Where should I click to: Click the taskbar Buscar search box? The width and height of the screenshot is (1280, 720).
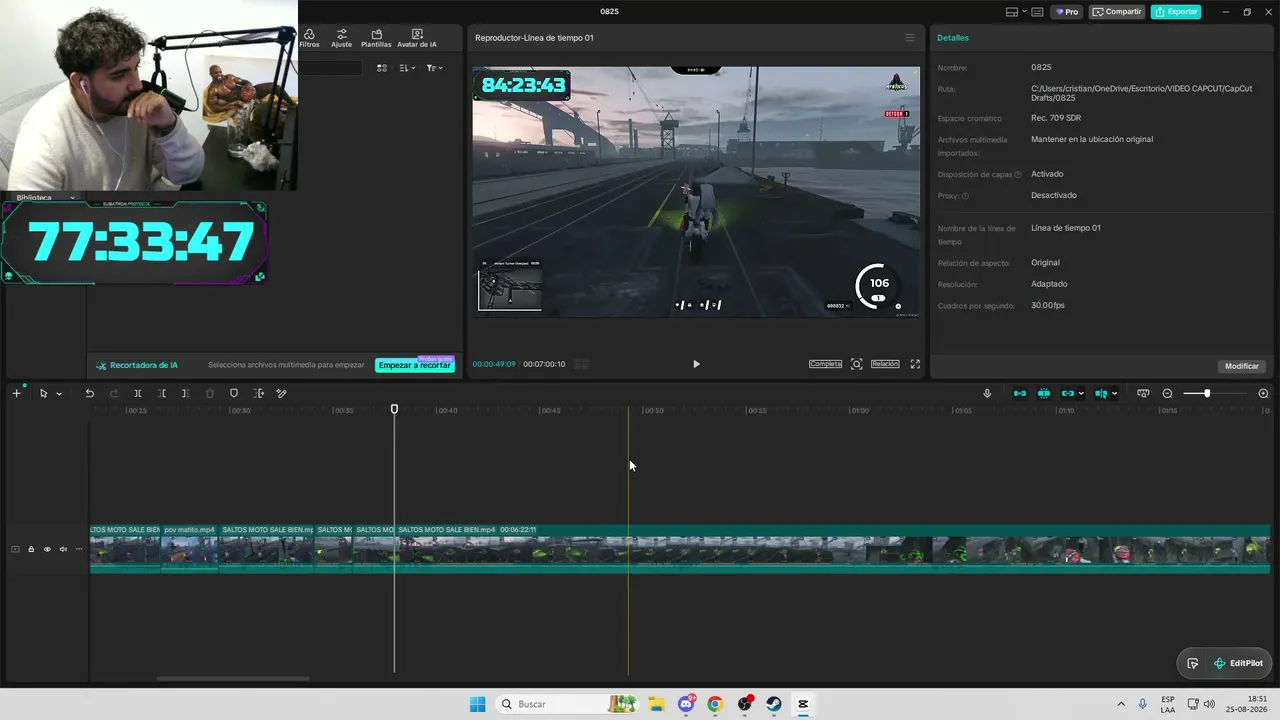(567, 704)
